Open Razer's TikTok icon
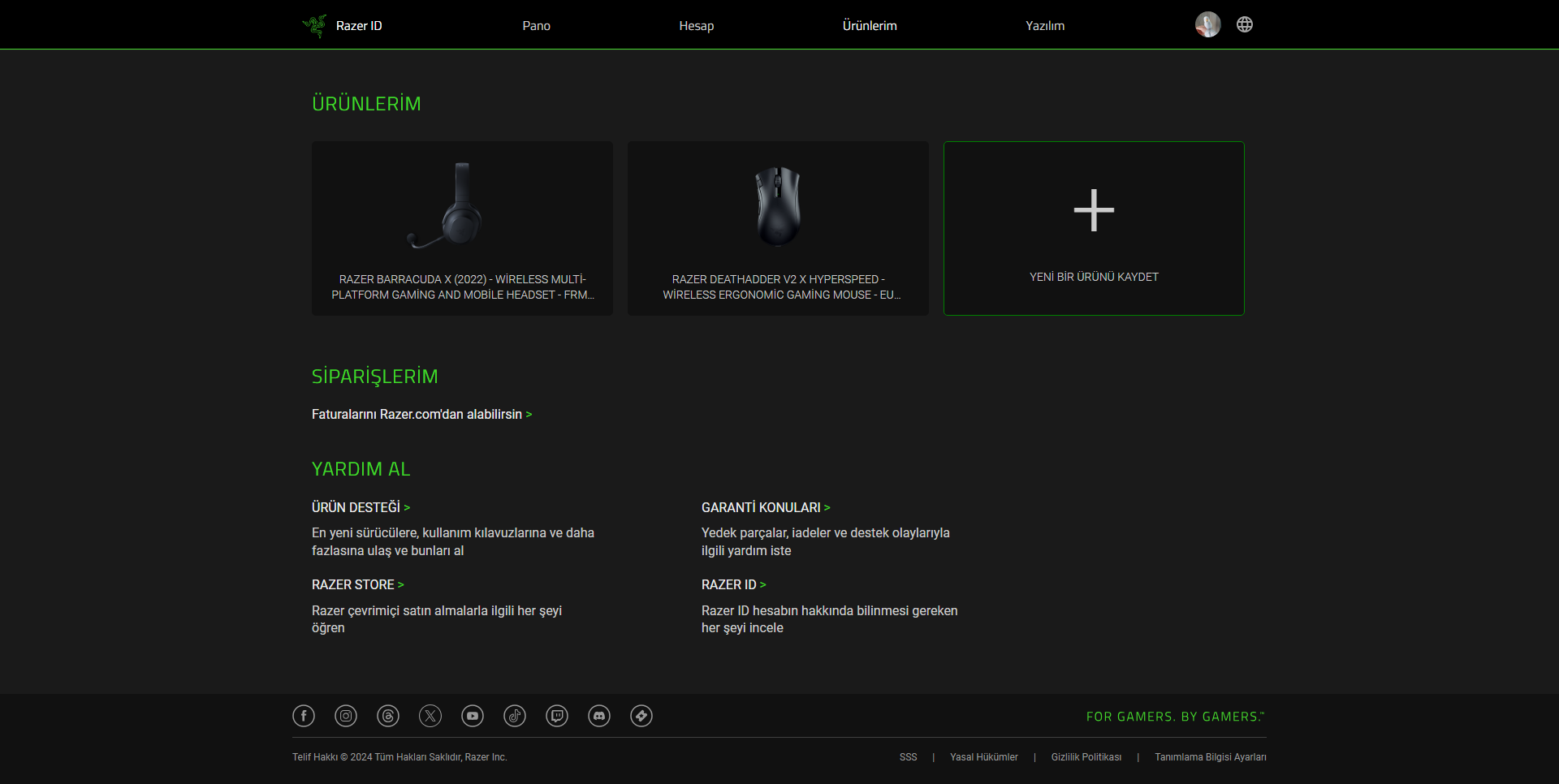Image resolution: width=1559 pixels, height=784 pixels. point(515,716)
